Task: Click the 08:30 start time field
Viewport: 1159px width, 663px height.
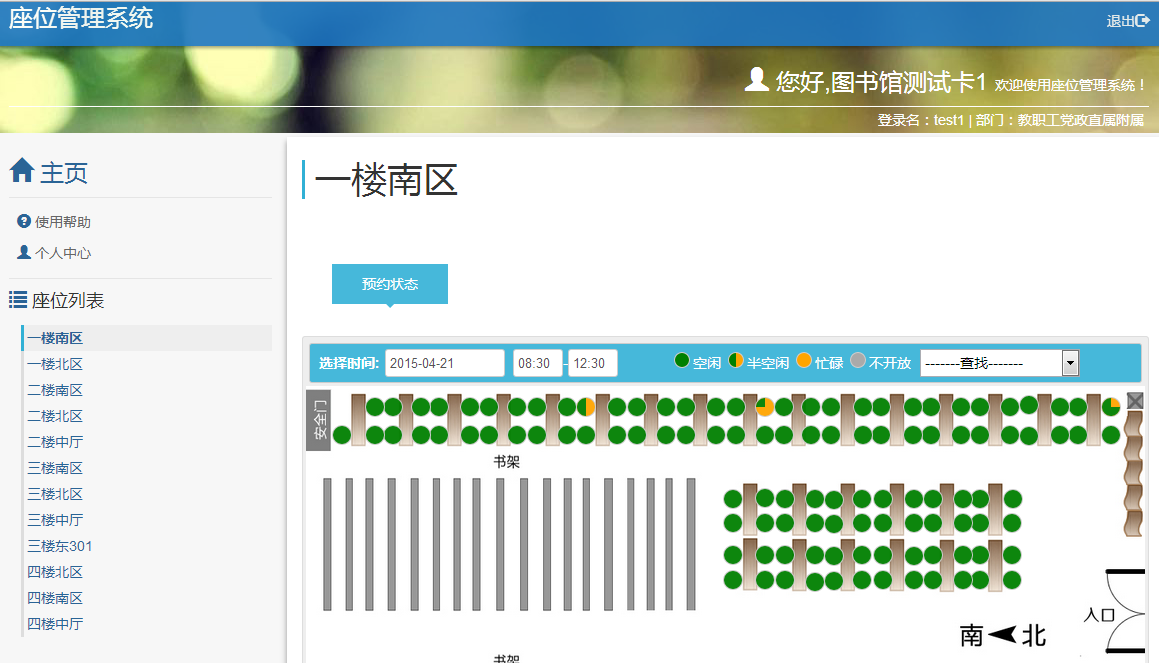Action: 537,363
